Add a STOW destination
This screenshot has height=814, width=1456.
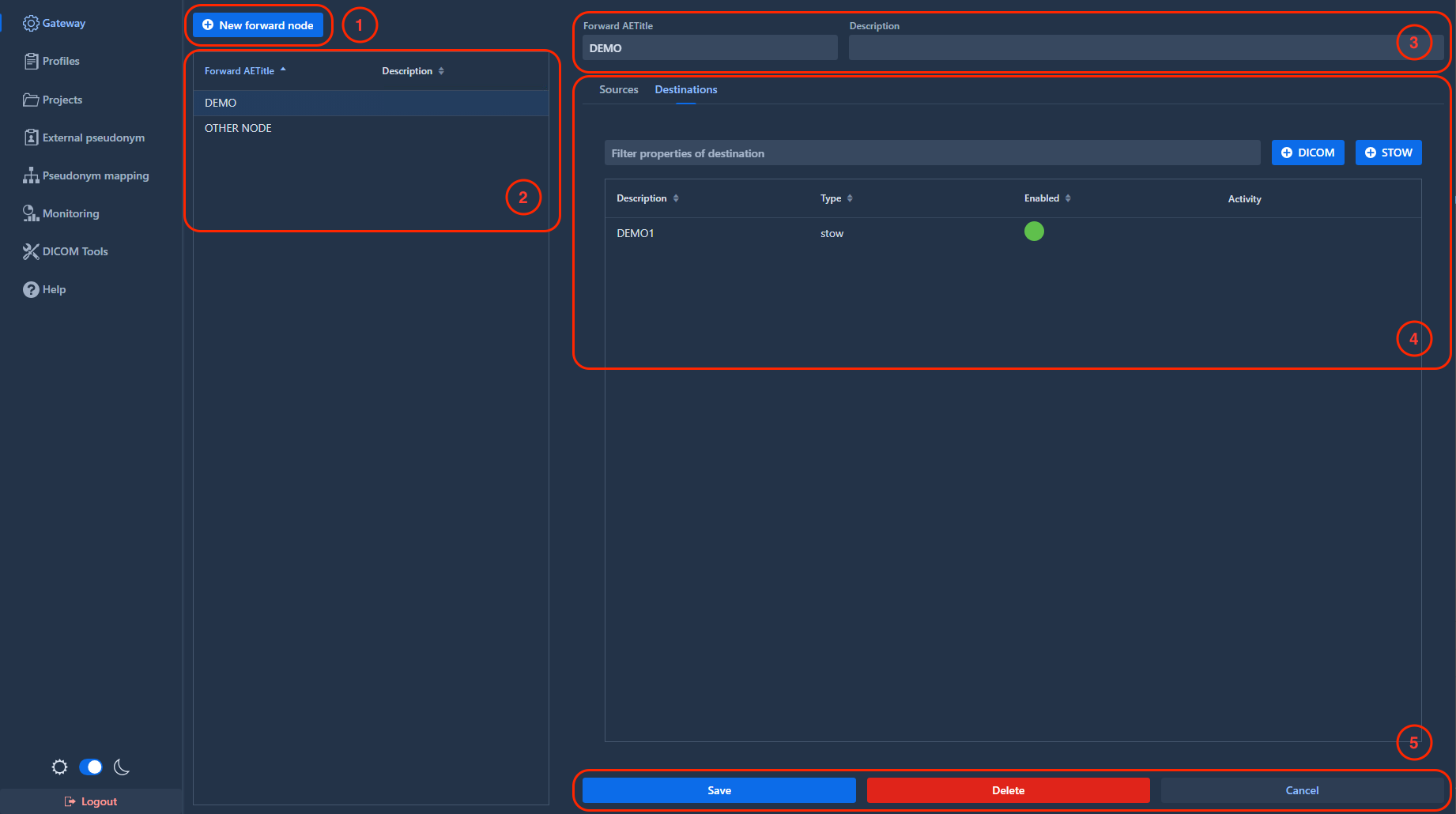(1388, 153)
